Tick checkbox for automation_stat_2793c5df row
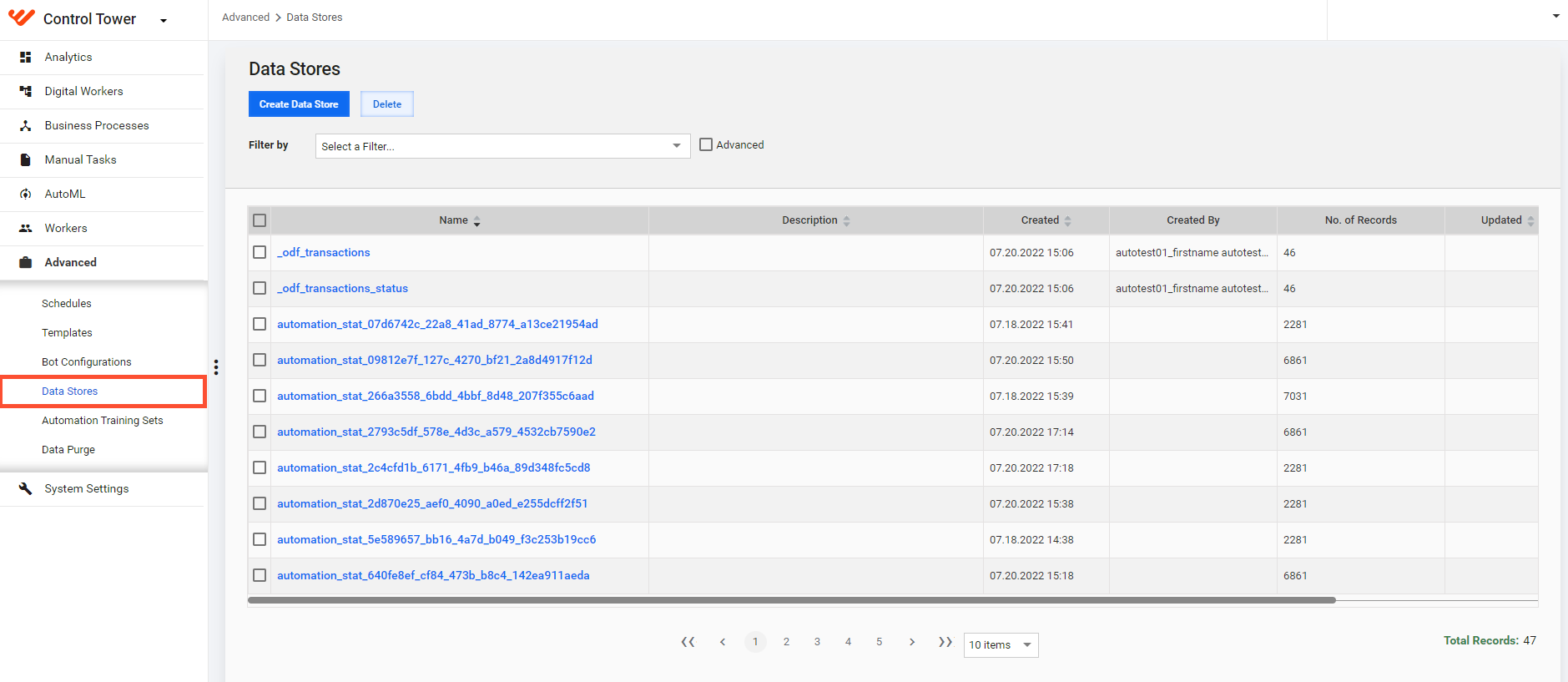This screenshot has height=682, width=1568. pos(260,432)
